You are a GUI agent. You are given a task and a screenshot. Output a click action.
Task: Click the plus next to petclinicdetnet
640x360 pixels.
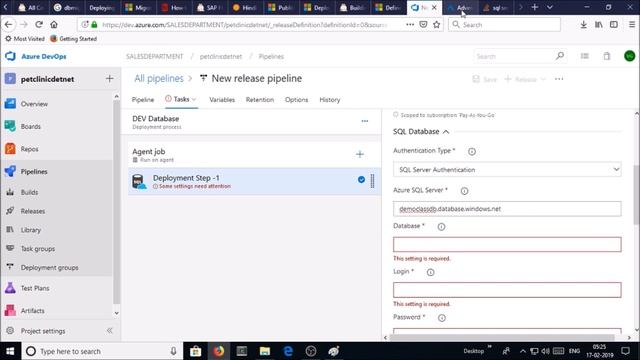pyautogui.click(x=109, y=79)
